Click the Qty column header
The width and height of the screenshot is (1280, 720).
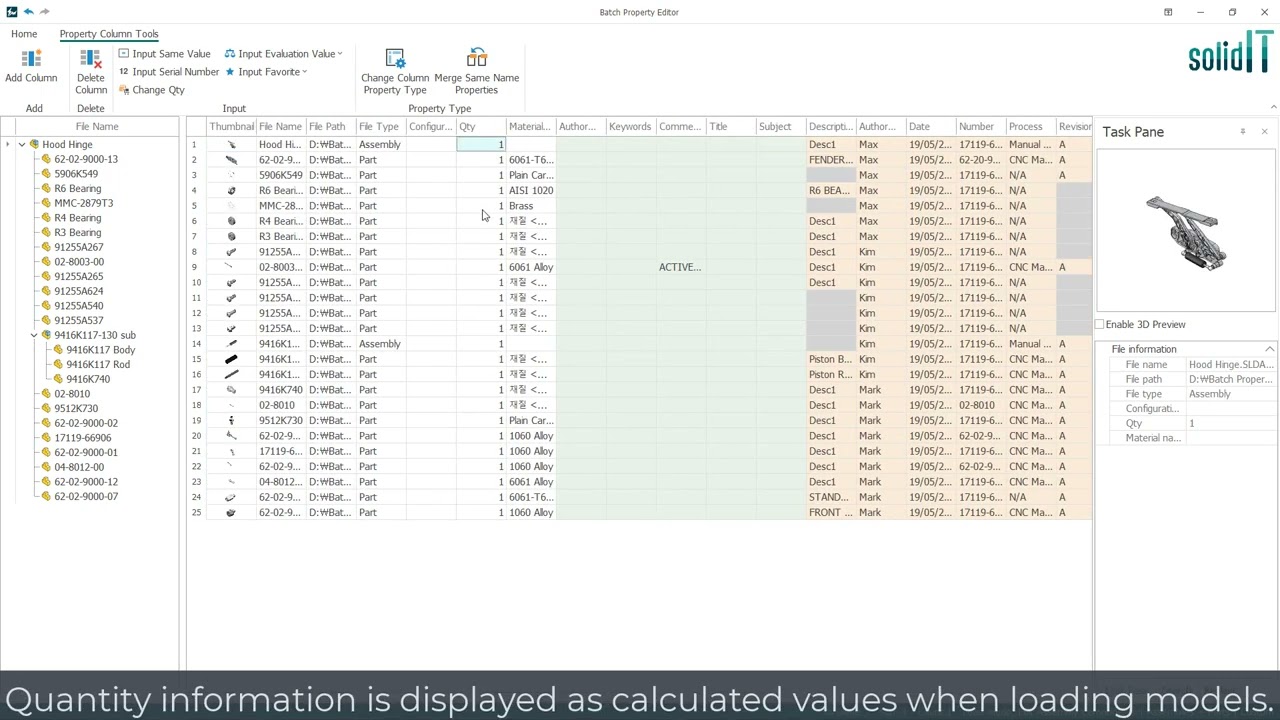point(481,127)
